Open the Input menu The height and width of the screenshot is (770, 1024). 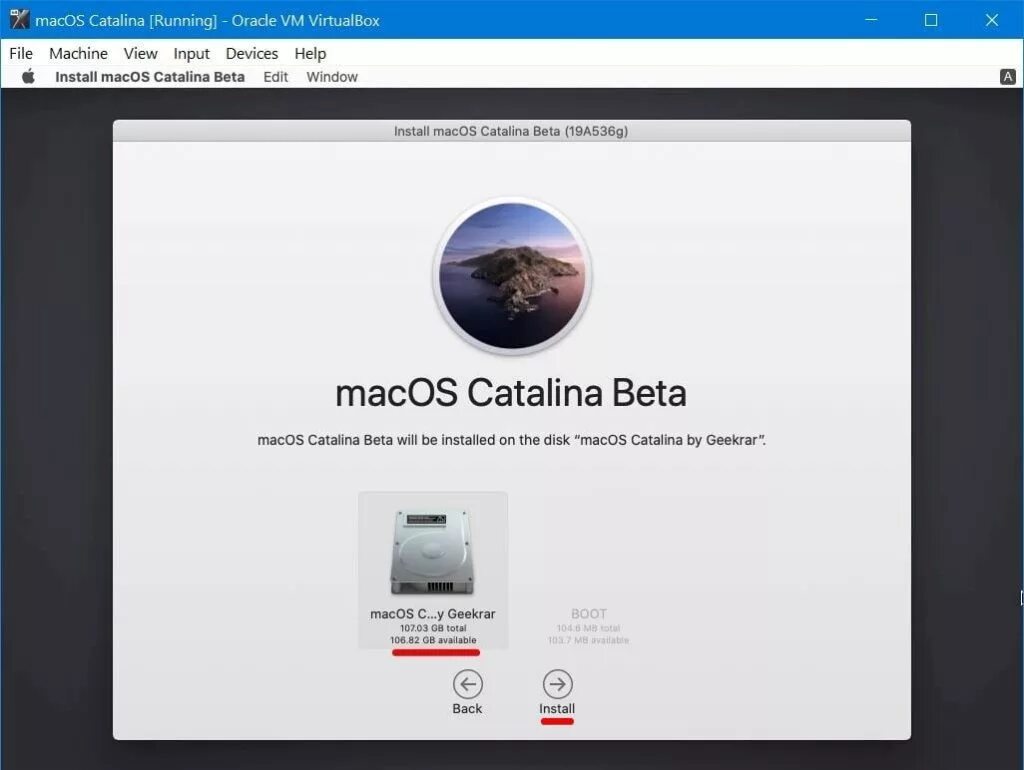[191, 54]
